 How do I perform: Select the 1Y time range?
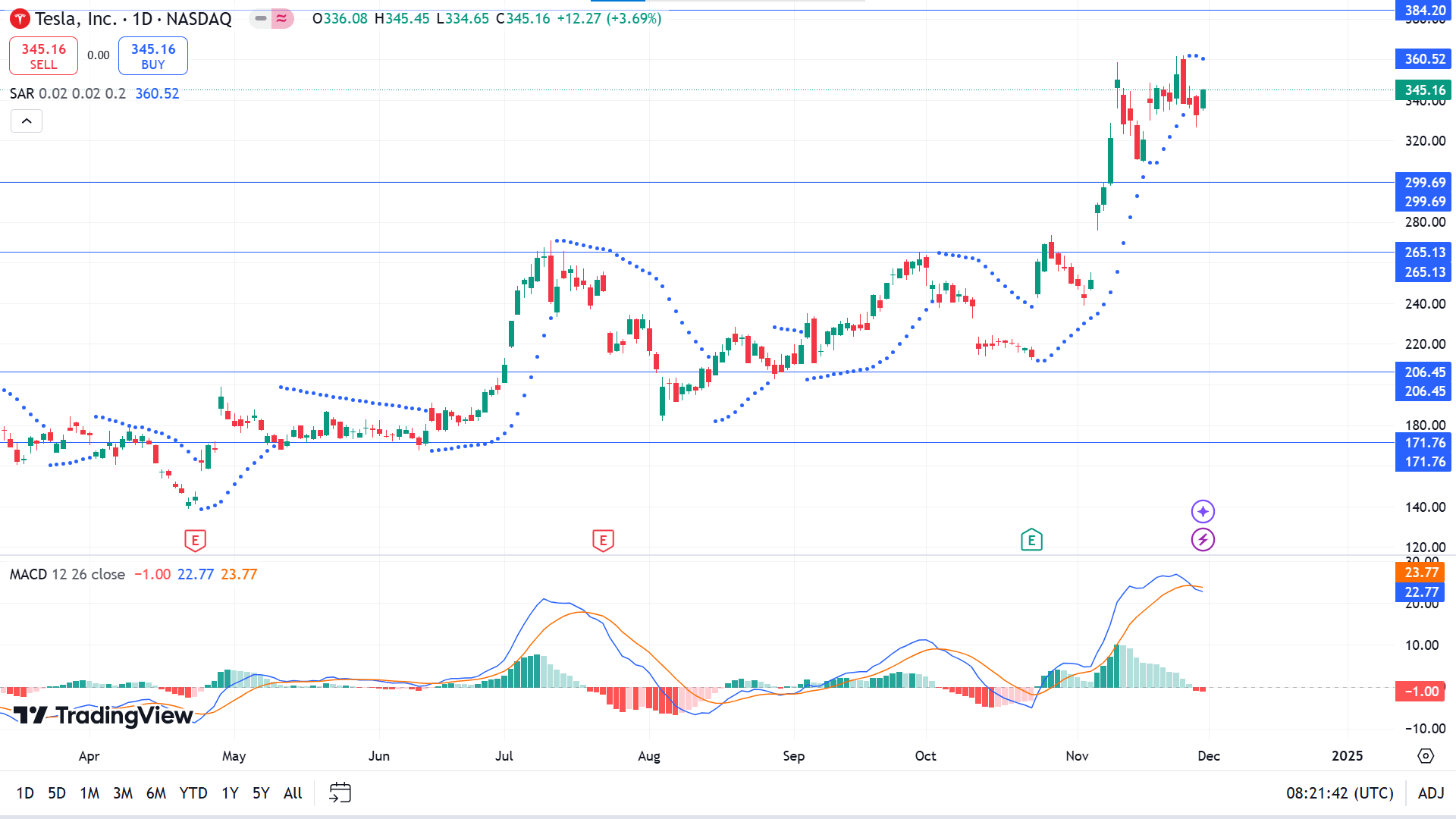point(230,793)
